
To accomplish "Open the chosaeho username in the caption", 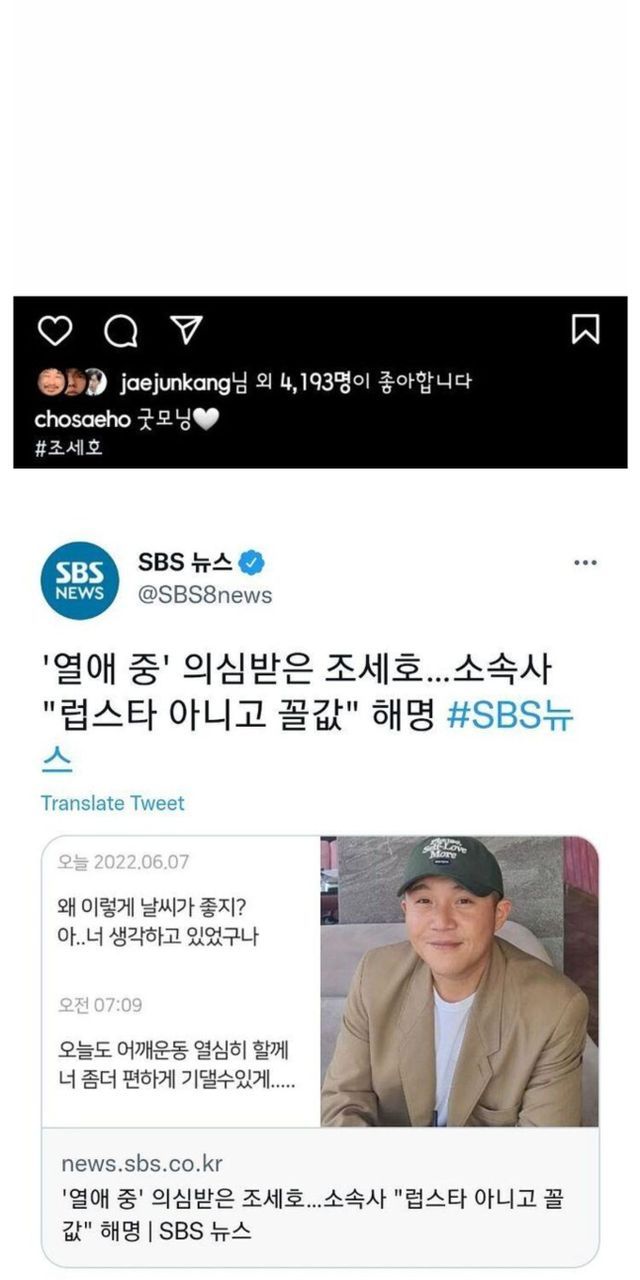I will [x=82, y=419].
